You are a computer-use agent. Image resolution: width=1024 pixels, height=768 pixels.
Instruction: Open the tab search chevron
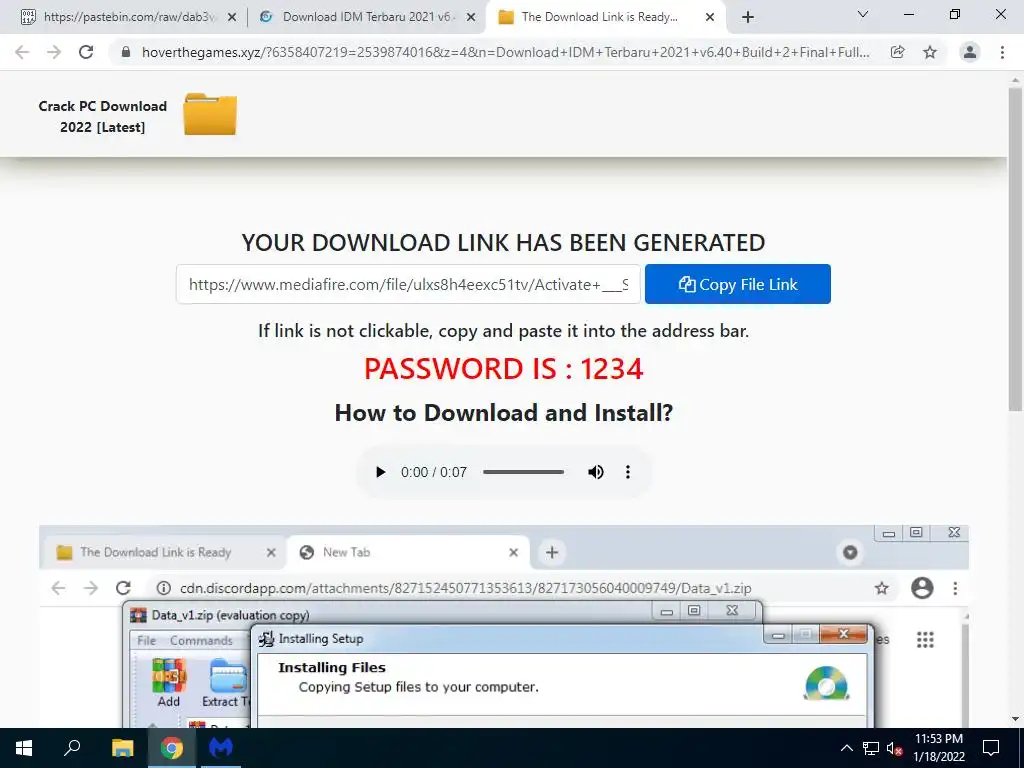point(863,14)
